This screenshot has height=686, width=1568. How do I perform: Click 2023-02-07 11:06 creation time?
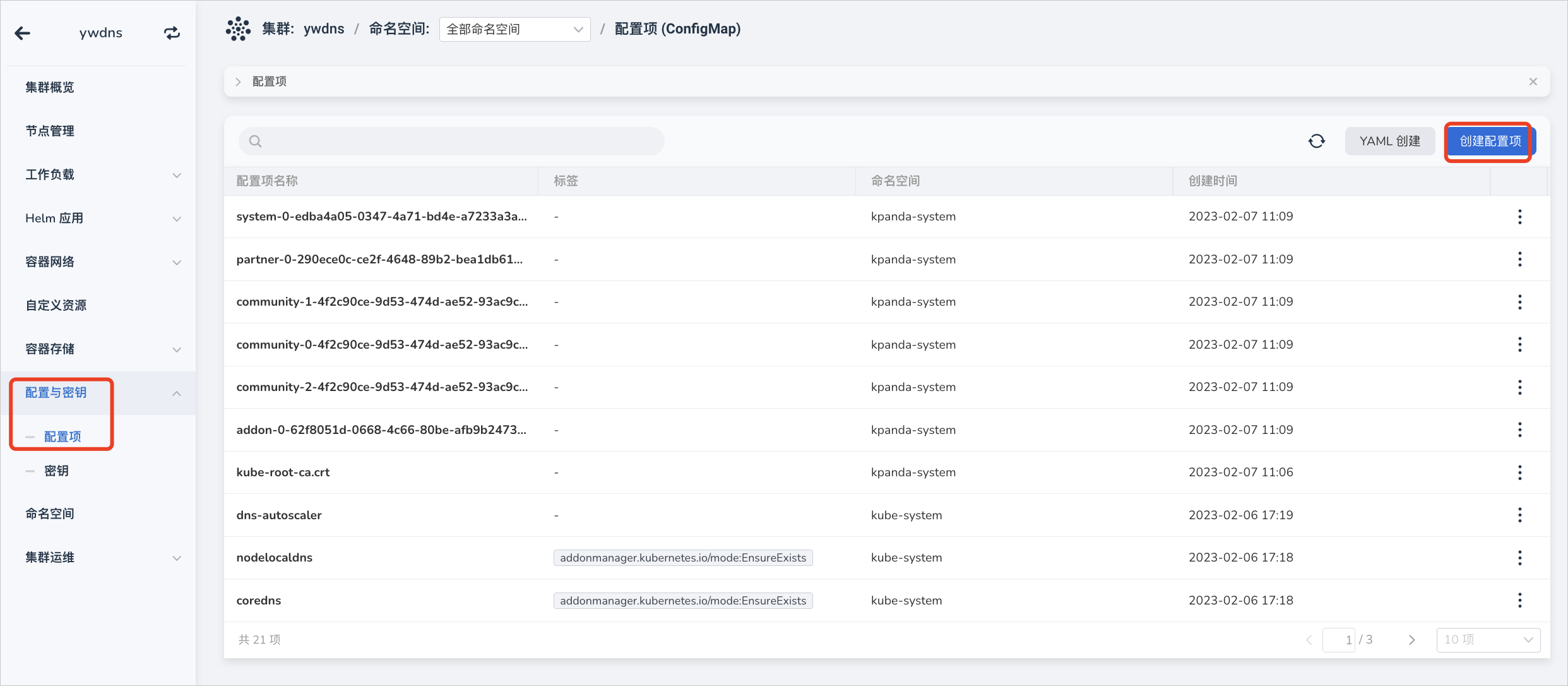pos(1241,472)
